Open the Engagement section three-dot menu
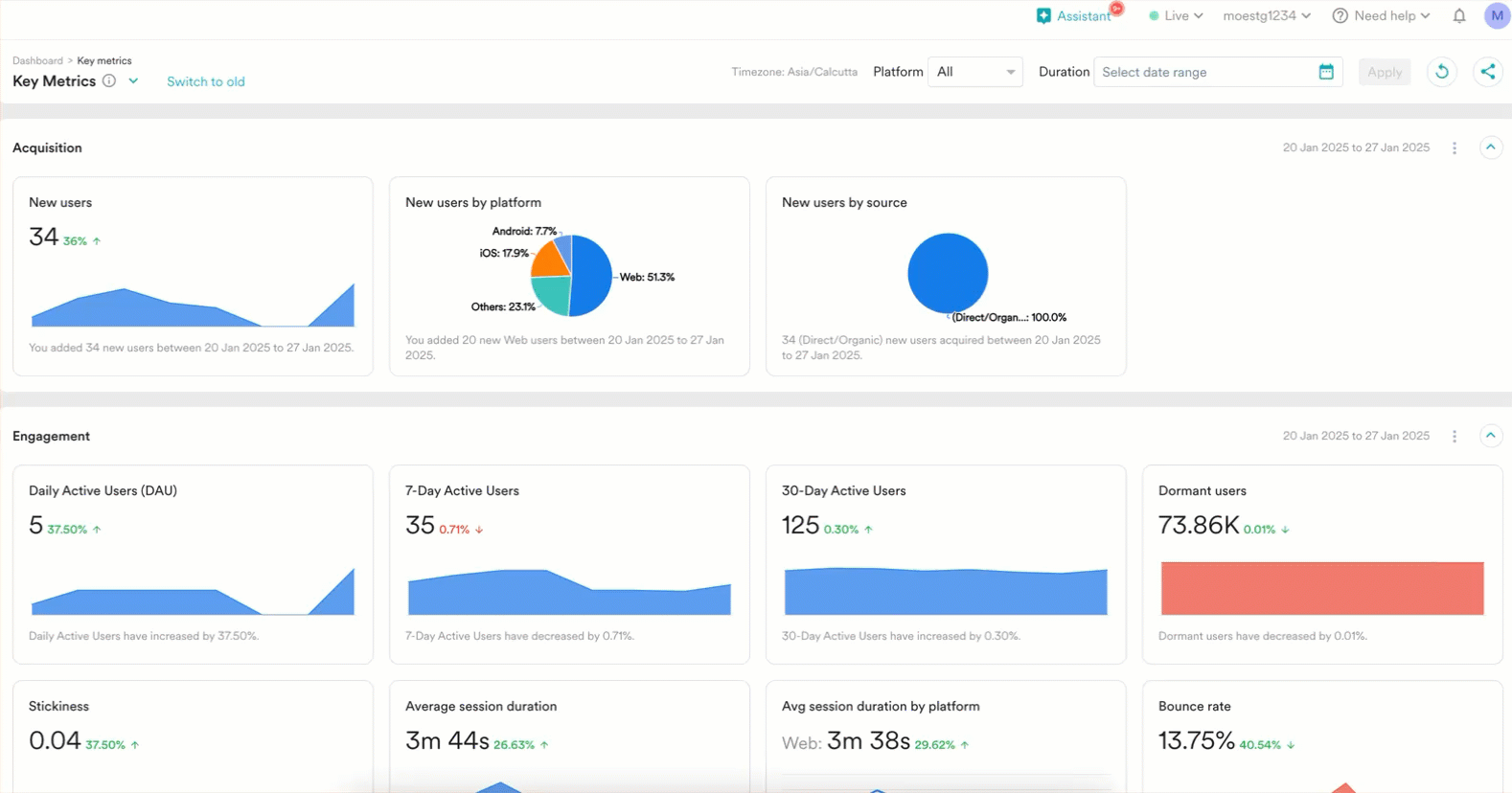Screen dimensions: 1512x793 [x=1455, y=436]
